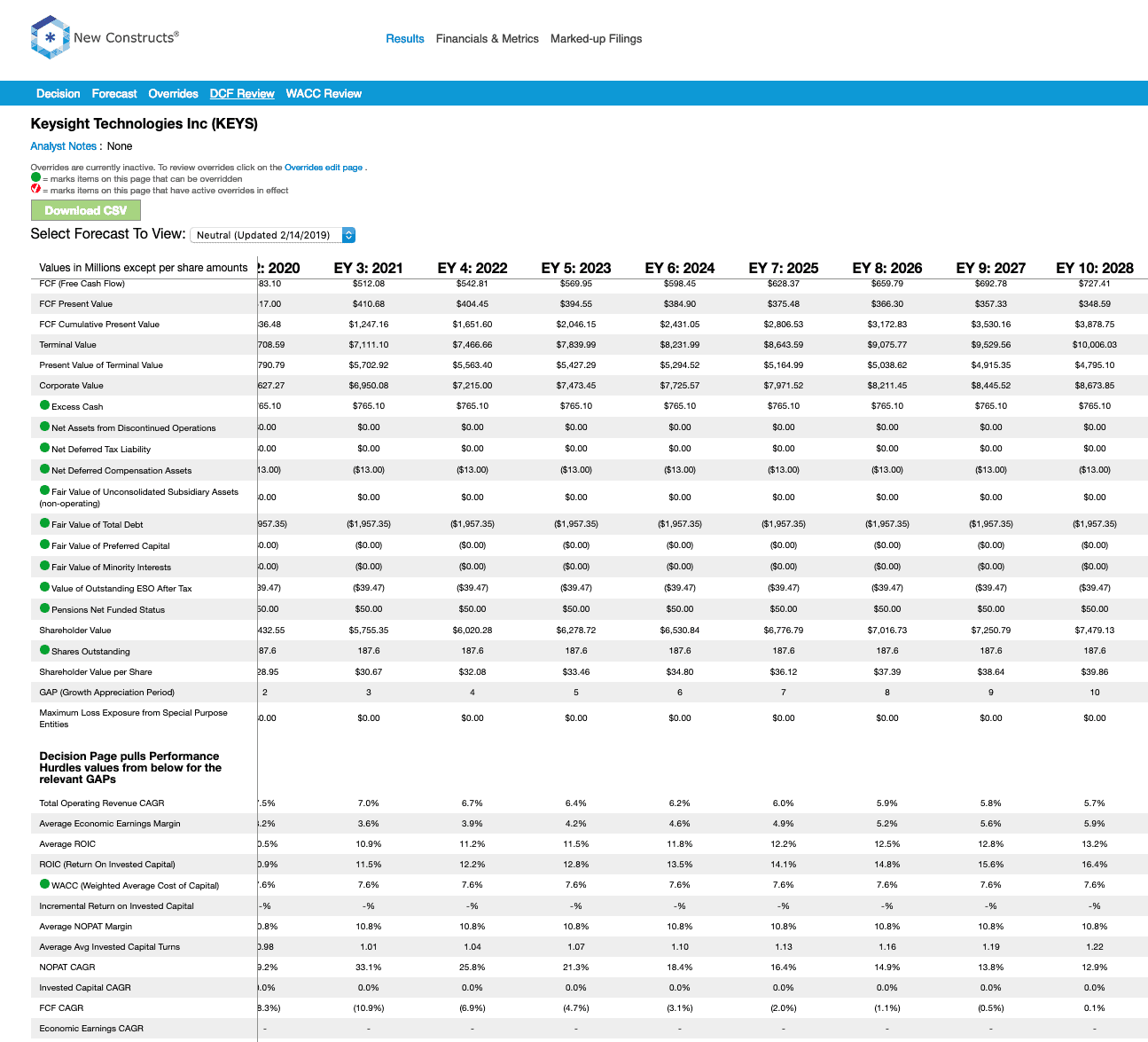Follow the Overrides edit page link

click(x=324, y=167)
